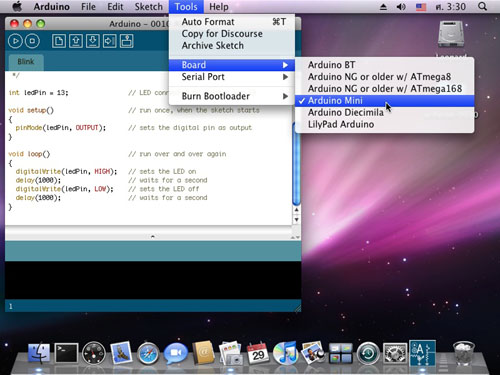500x375 pixels.
Task: Open the File menu
Action: click(88, 7)
